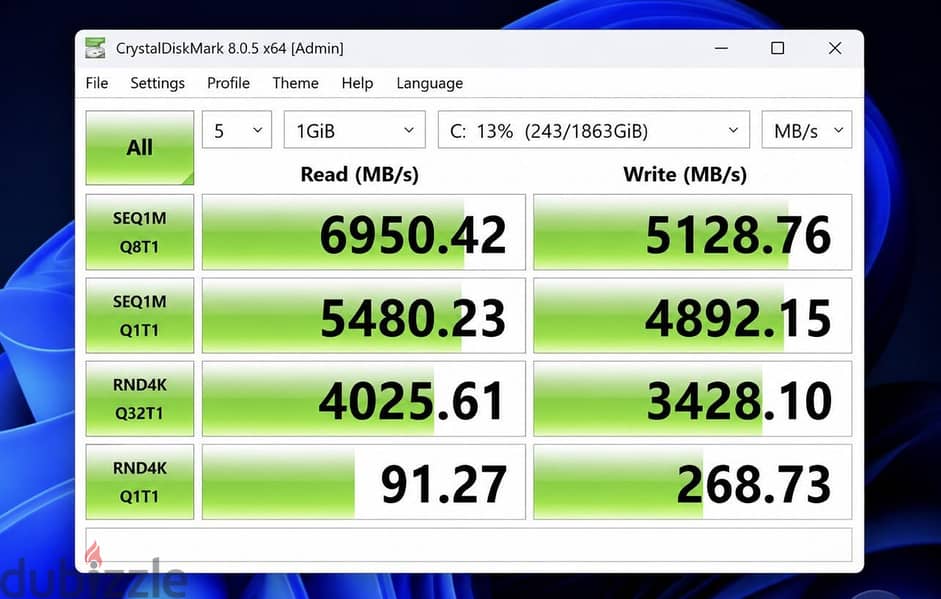
Task: Click the Read (MB/s) column header
Action: pyautogui.click(x=359, y=175)
